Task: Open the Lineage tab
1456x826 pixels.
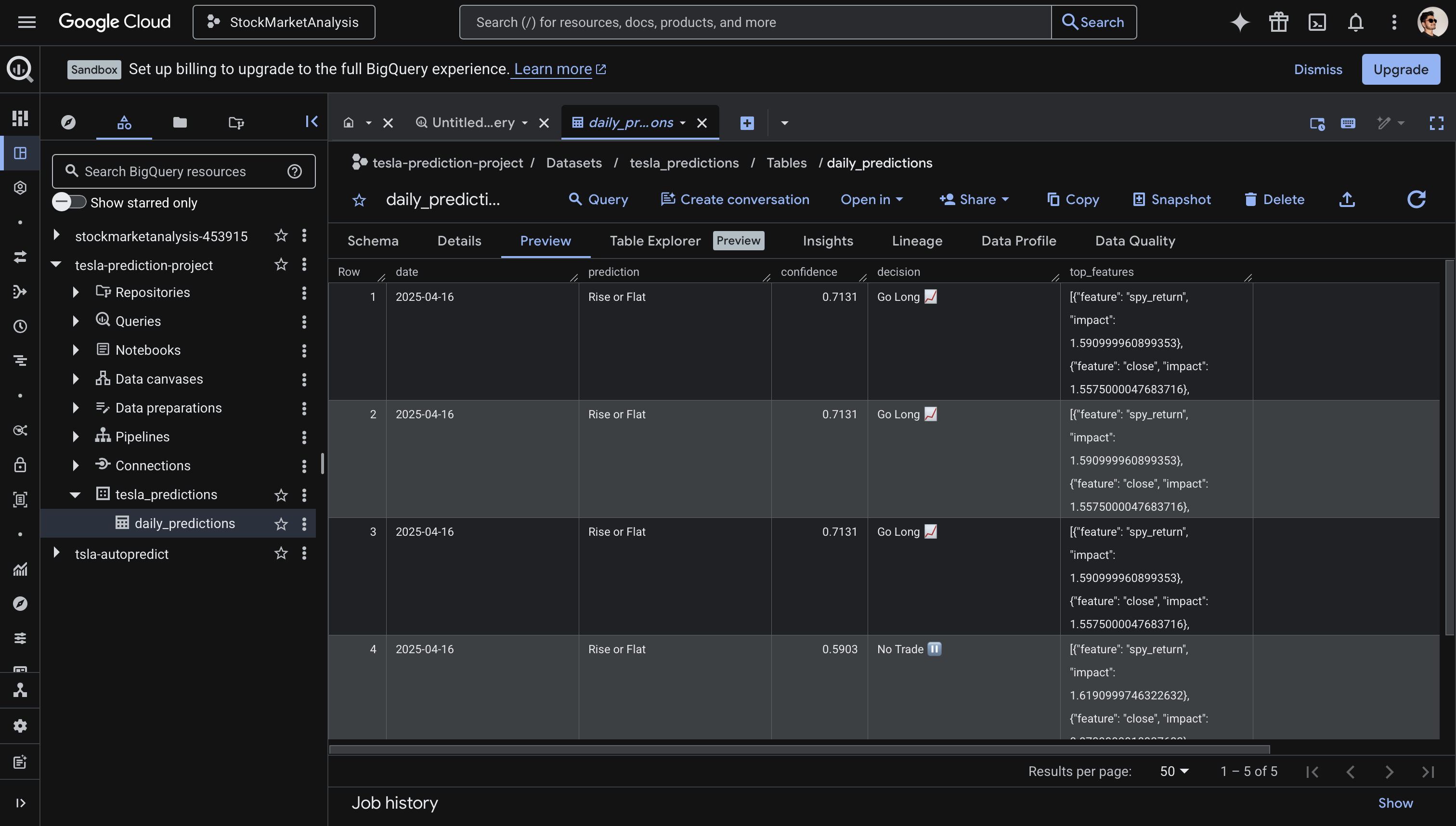Action: click(916, 241)
